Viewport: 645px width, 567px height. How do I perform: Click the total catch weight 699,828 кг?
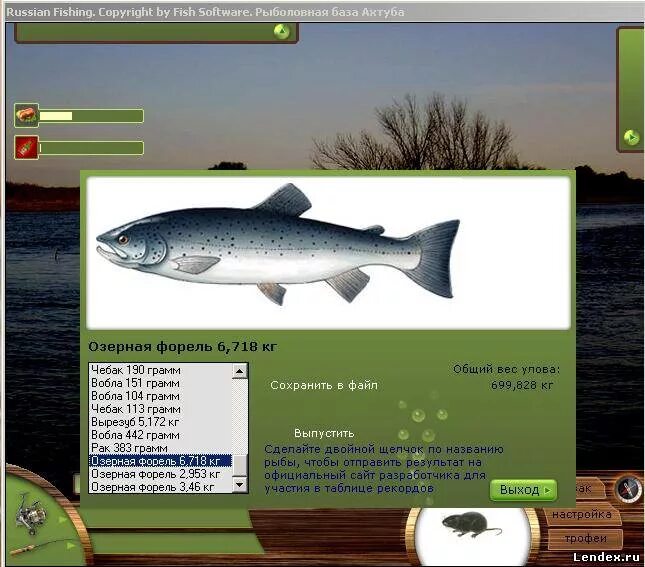(522, 385)
